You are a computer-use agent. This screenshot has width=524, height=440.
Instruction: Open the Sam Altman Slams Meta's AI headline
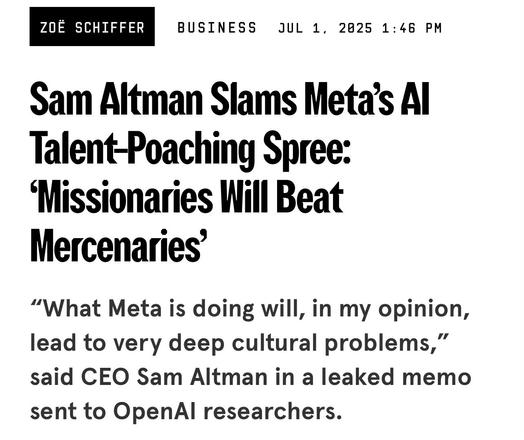(x=230, y=99)
